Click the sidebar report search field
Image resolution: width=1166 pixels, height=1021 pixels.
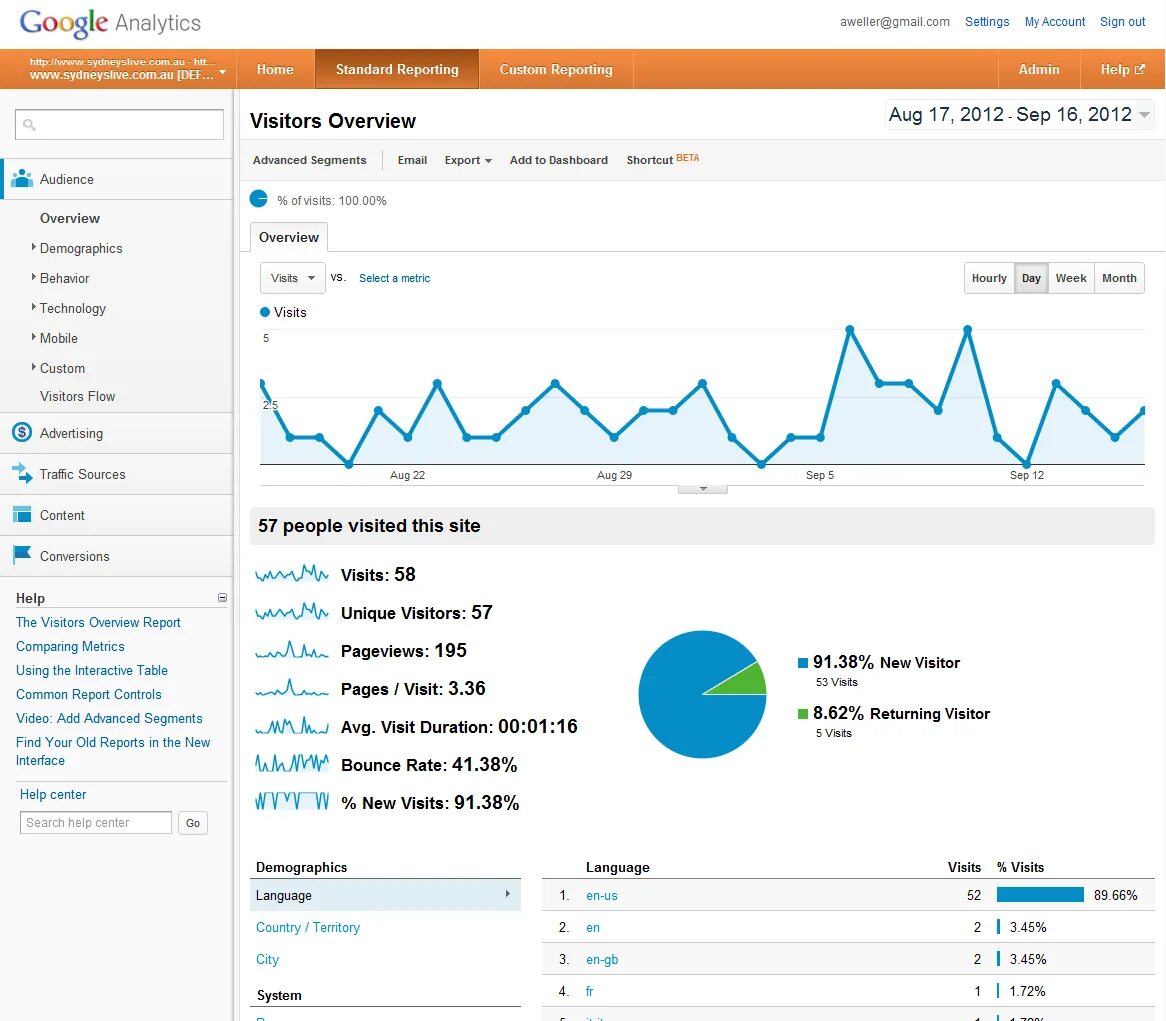[119, 124]
